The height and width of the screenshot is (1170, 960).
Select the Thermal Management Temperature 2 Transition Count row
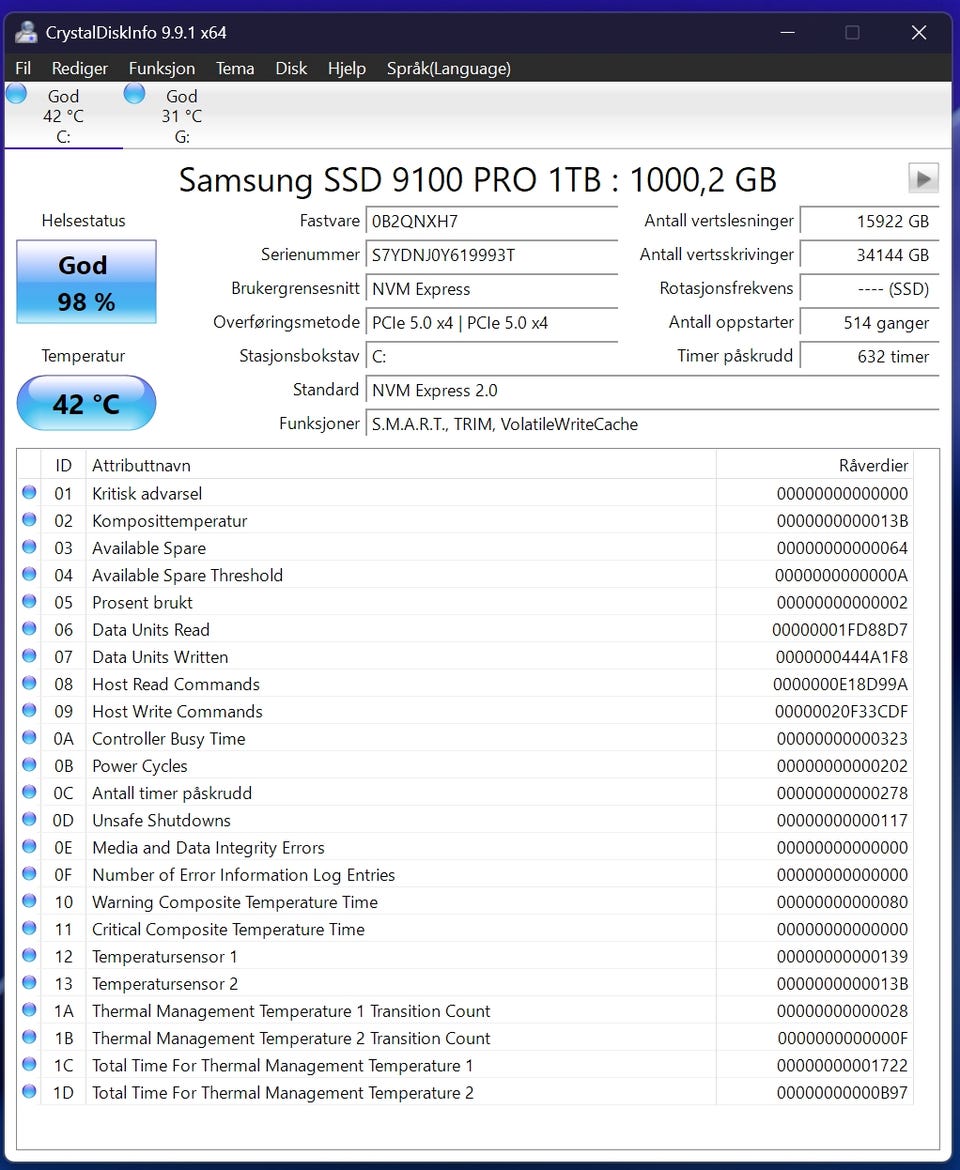465,1038
